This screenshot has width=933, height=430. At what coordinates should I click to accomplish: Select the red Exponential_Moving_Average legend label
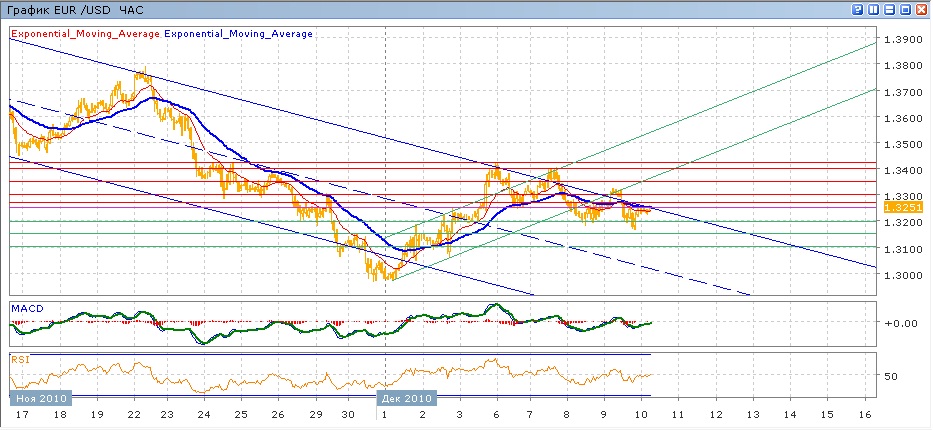pos(86,34)
